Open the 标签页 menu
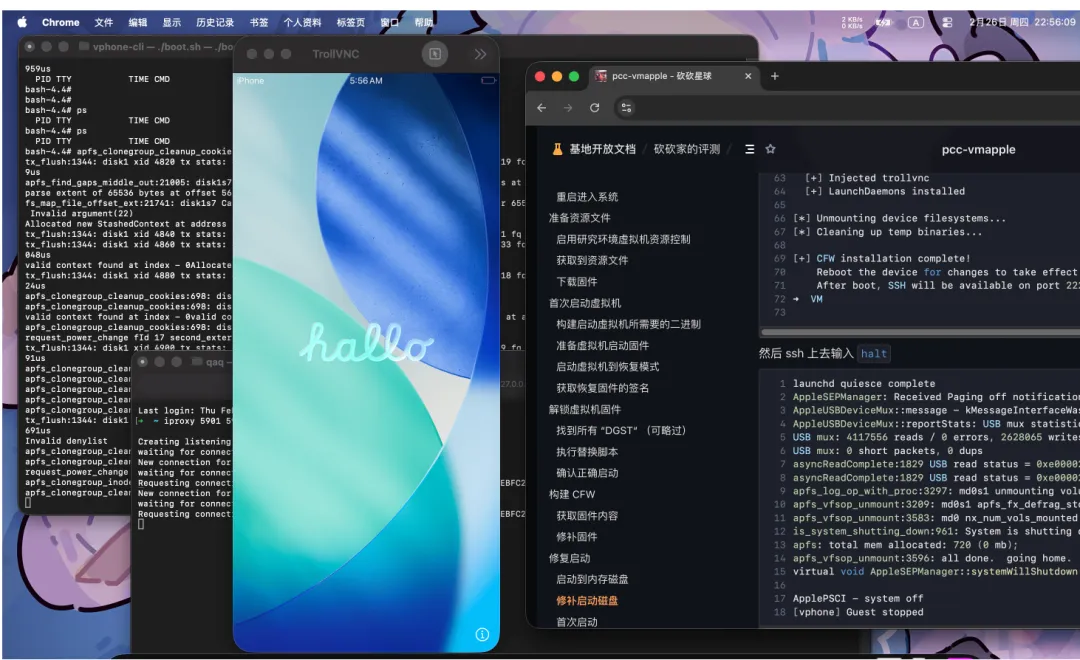This screenshot has width=1080, height=660. pyautogui.click(x=351, y=22)
